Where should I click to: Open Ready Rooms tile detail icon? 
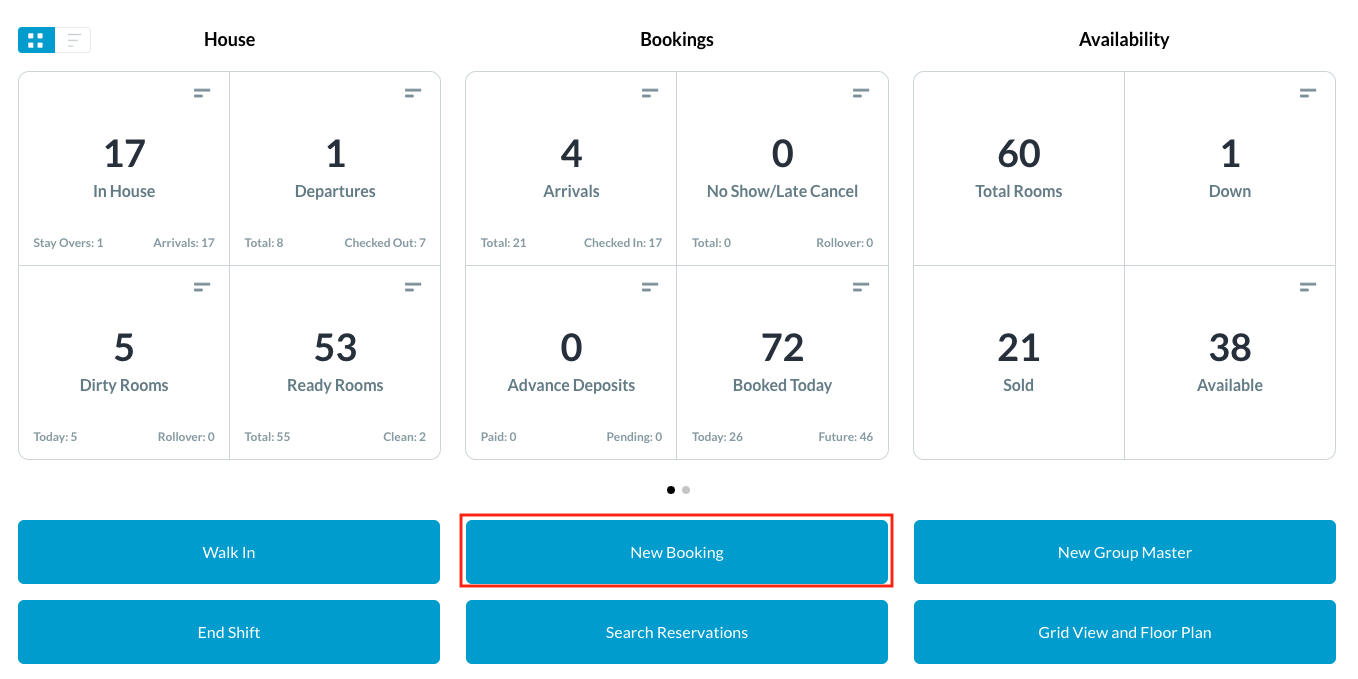[413, 287]
